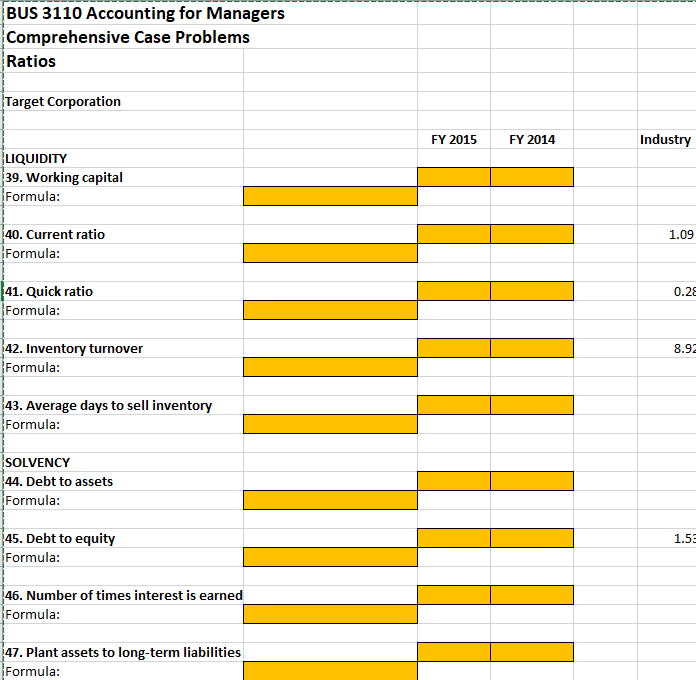This screenshot has width=696, height=680.
Task: Select '46. Number of times interest is earned' label
Action: pos(123,595)
